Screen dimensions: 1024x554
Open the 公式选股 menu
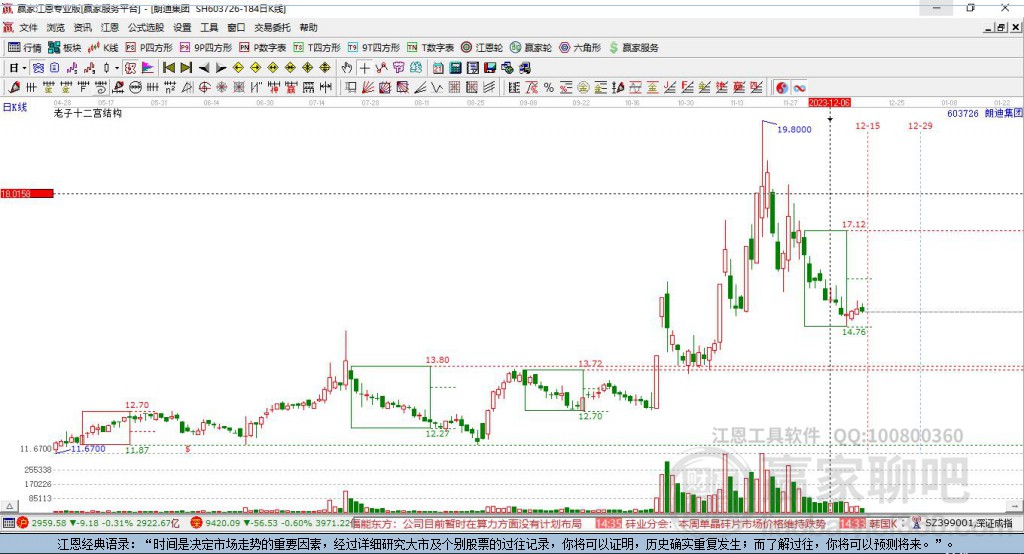(x=146, y=27)
